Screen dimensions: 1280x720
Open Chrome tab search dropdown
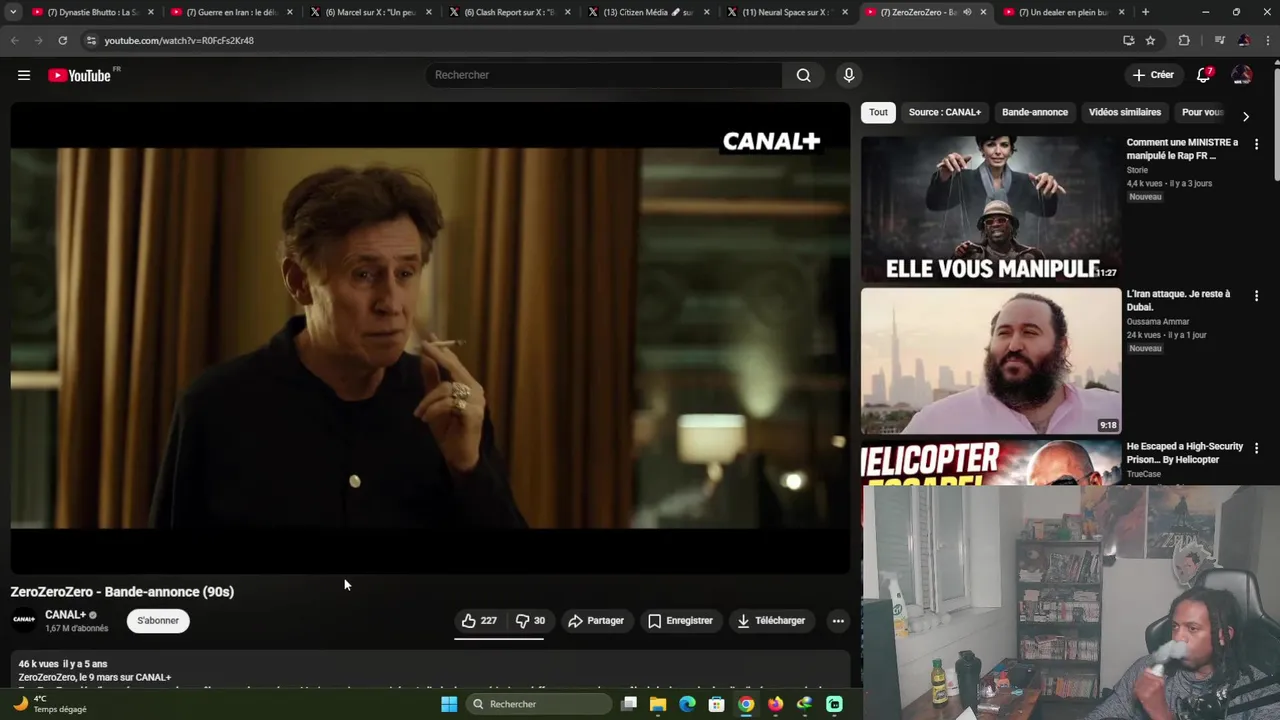(x=13, y=12)
